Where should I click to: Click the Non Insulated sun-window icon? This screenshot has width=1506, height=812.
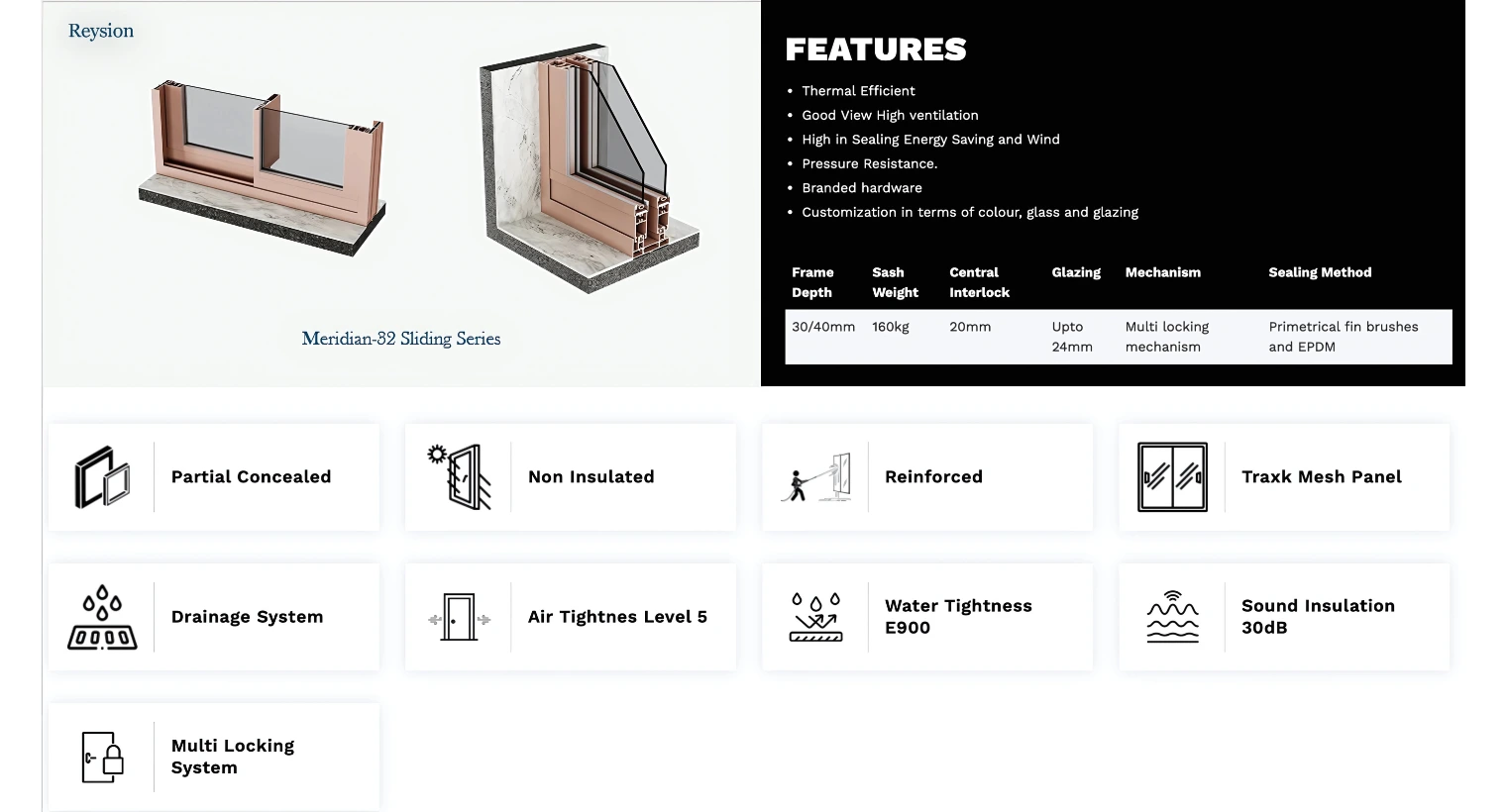(x=460, y=477)
